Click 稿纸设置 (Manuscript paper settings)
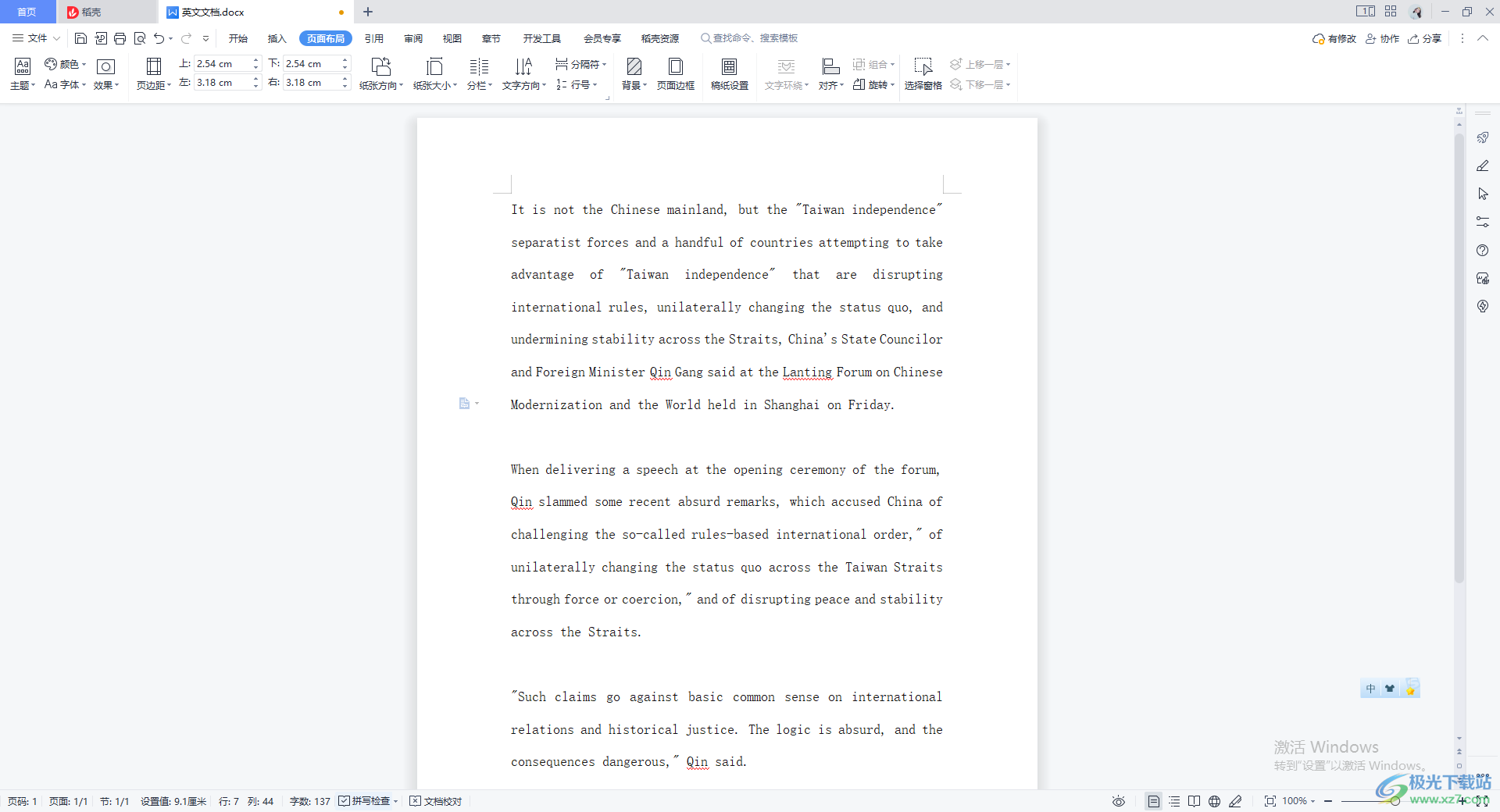The image size is (1500, 812). [730, 74]
